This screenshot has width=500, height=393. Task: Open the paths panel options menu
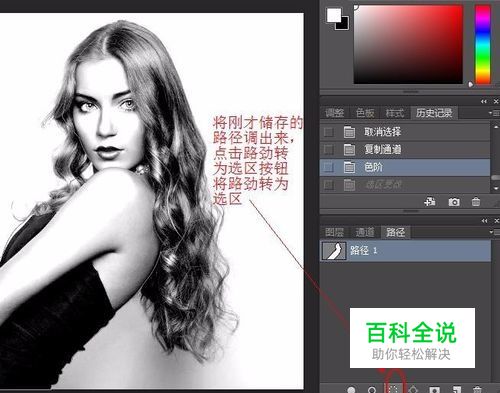click(495, 232)
